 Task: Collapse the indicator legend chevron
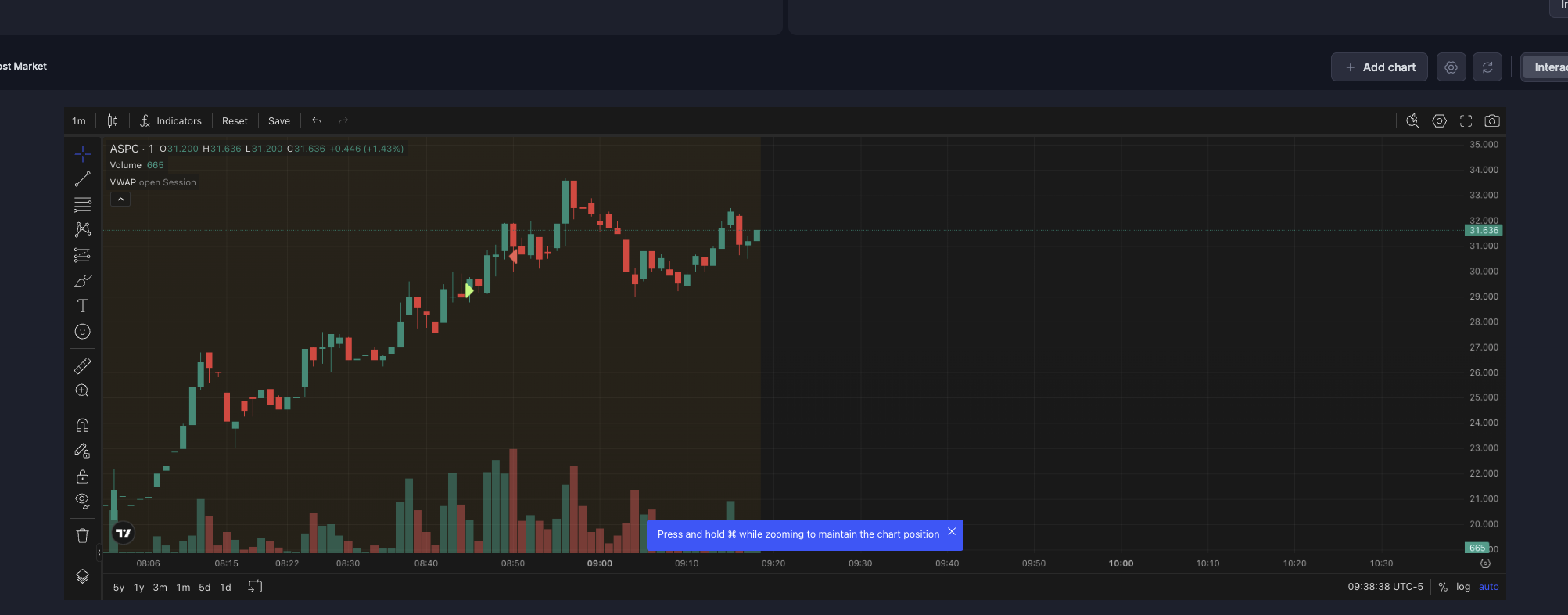click(120, 200)
